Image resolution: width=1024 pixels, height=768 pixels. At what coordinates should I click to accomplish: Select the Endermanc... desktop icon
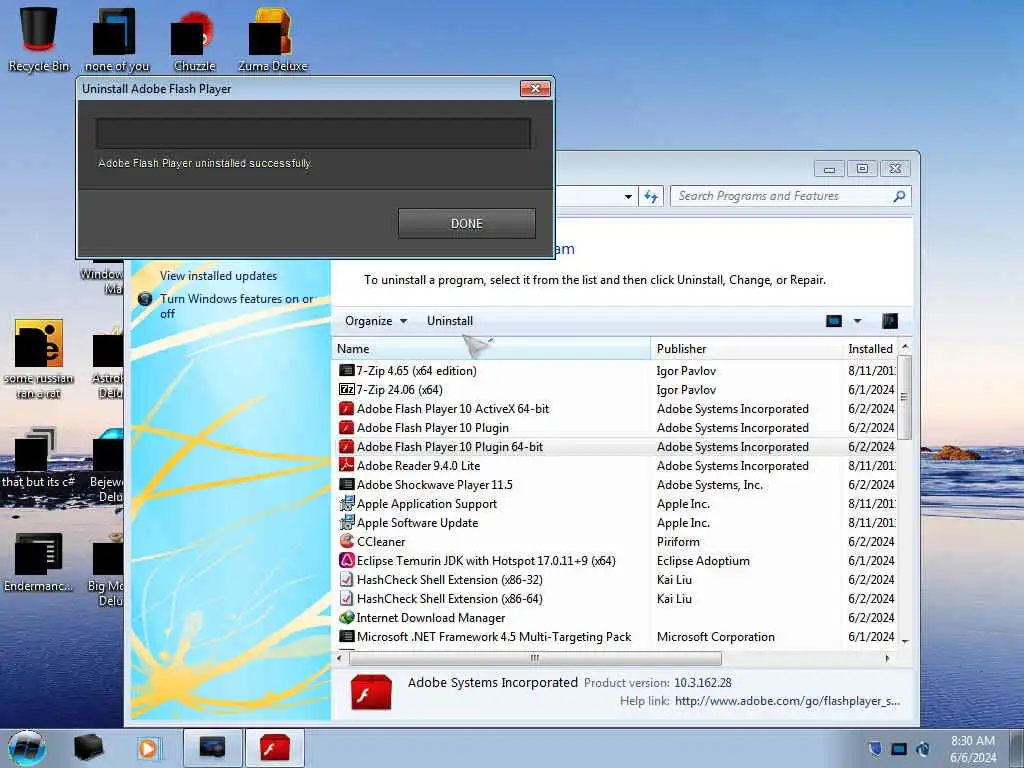click(39, 562)
